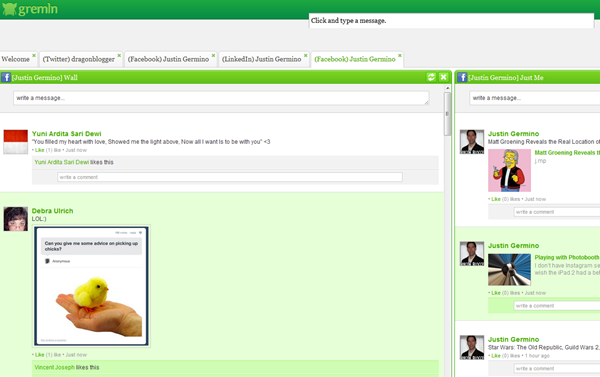Open Yuni Ardita Sari Dewi's avatar
This screenshot has width=600, height=377.
(16, 142)
